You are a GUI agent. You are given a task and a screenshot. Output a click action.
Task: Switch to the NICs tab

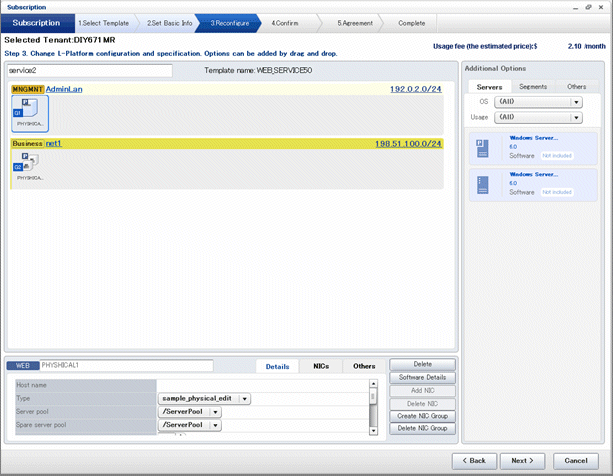pyautogui.click(x=321, y=366)
